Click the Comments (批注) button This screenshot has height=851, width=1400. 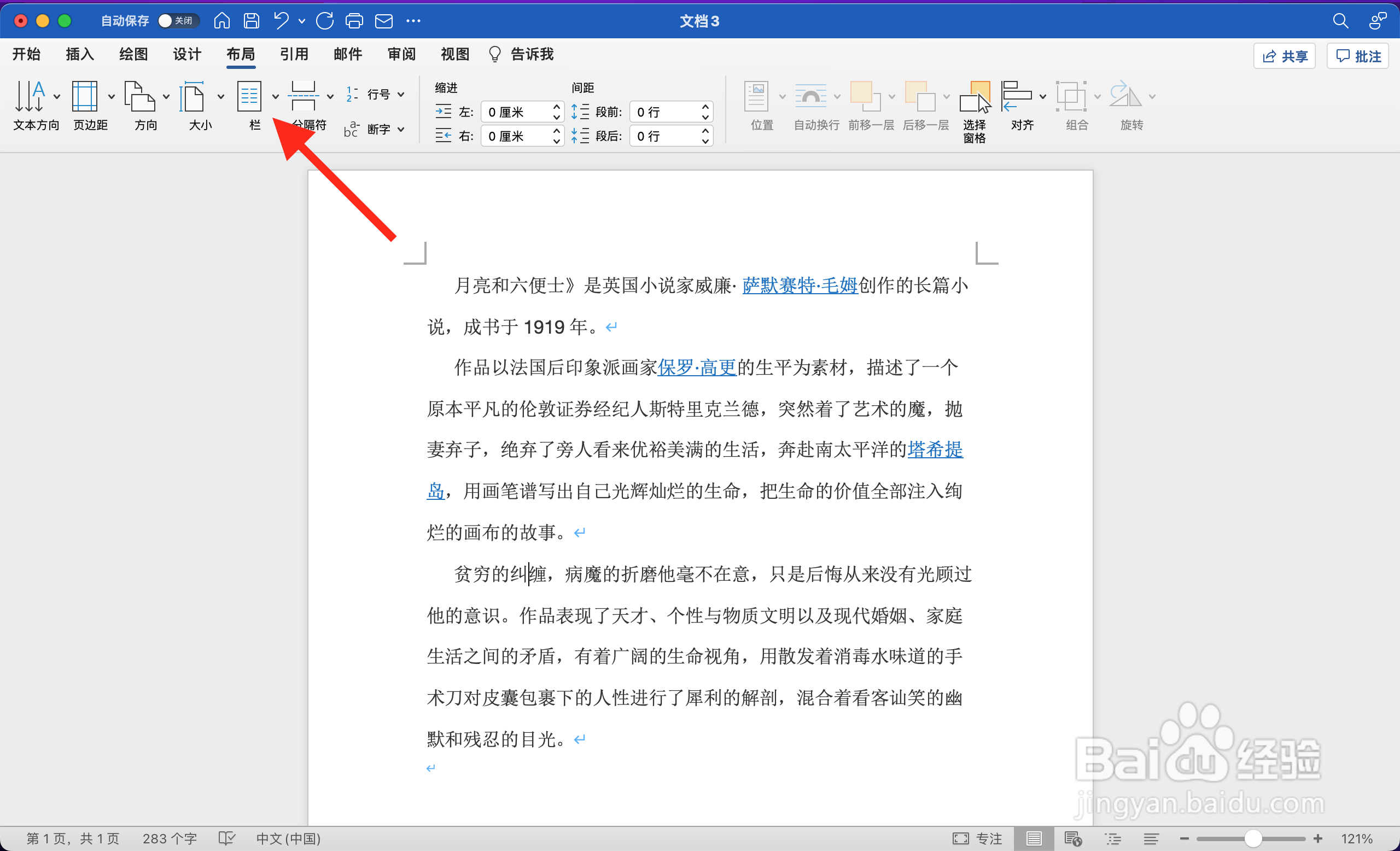[1357, 56]
